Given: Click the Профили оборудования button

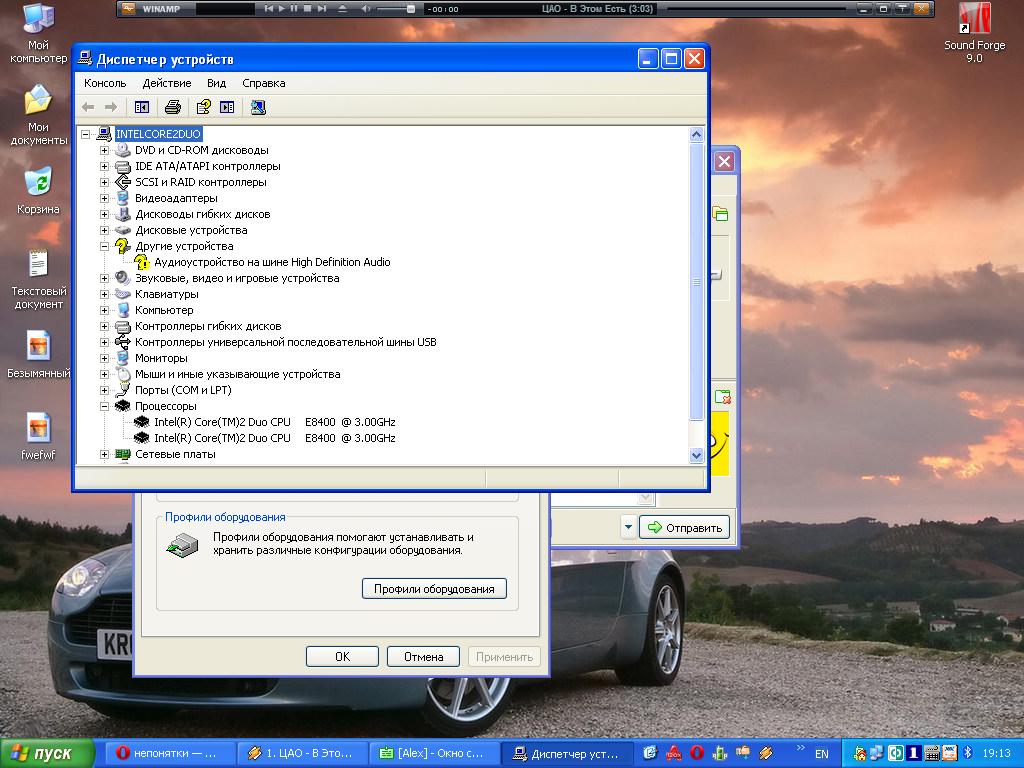Looking at the screenshot, I should 434,589.
